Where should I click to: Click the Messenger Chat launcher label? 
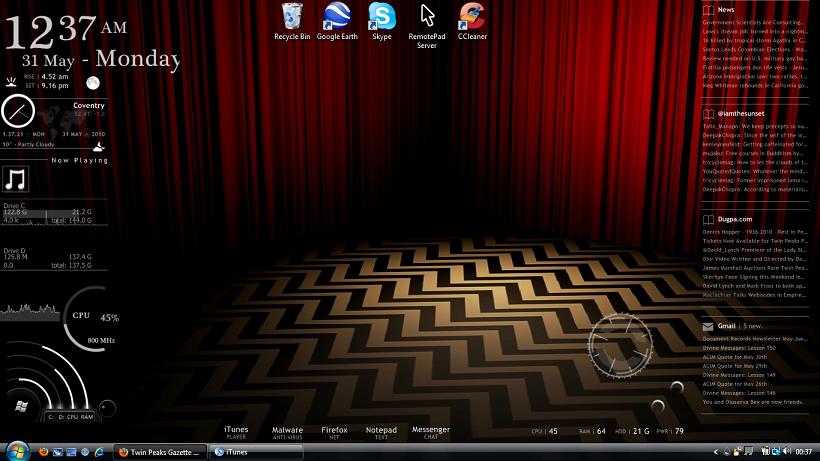(x=430, y=432)
